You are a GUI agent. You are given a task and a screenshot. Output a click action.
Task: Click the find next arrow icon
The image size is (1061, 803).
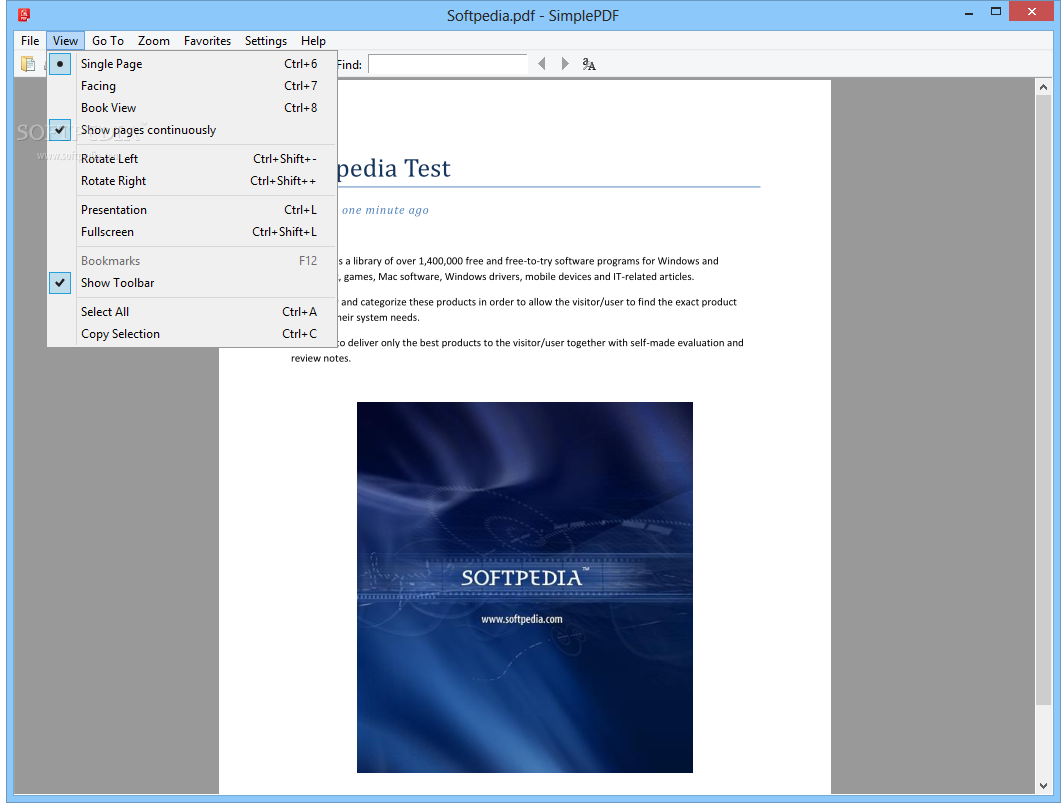(565, 64)
